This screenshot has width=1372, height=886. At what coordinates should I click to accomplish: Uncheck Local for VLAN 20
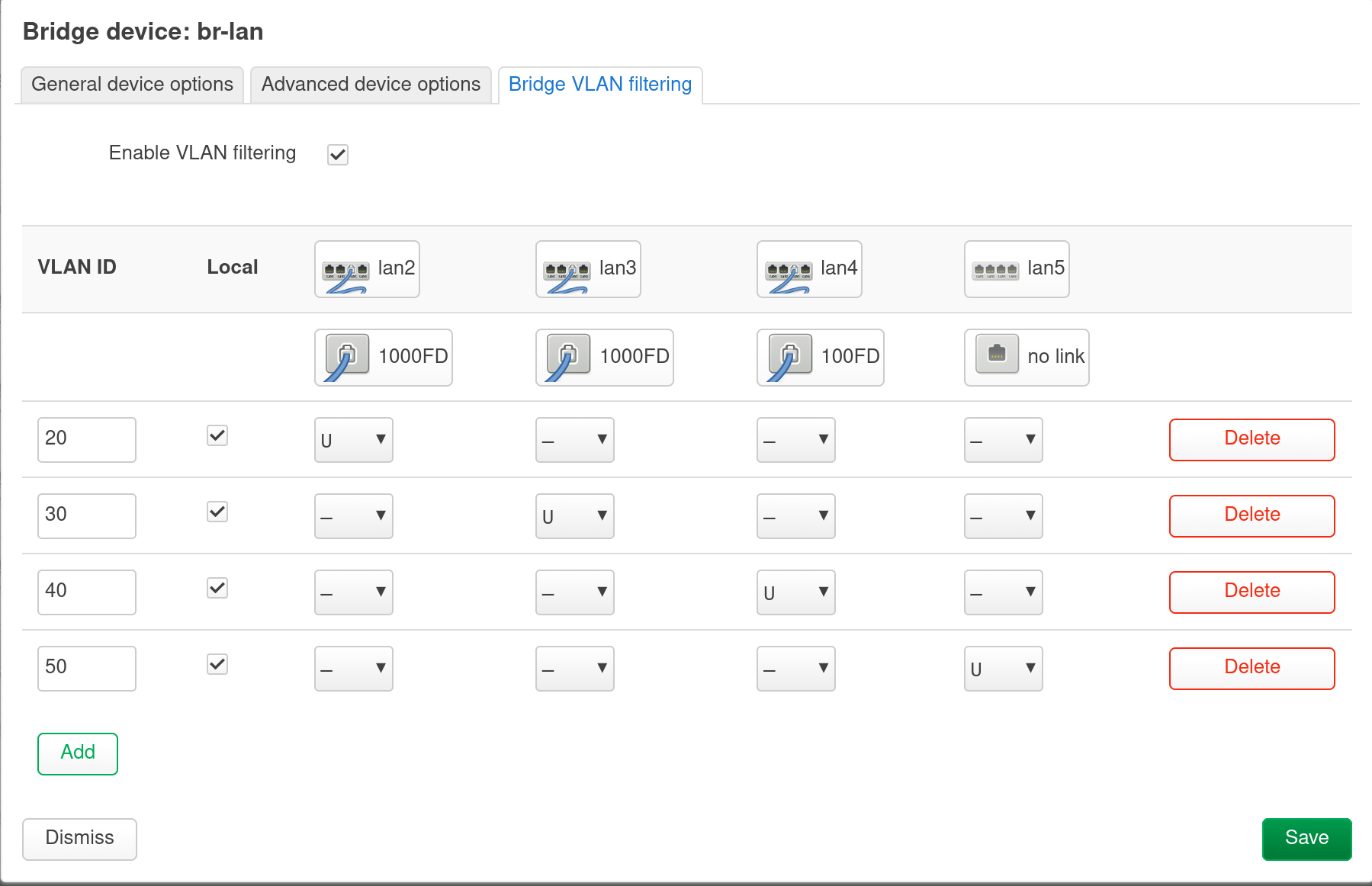(217, 435)
